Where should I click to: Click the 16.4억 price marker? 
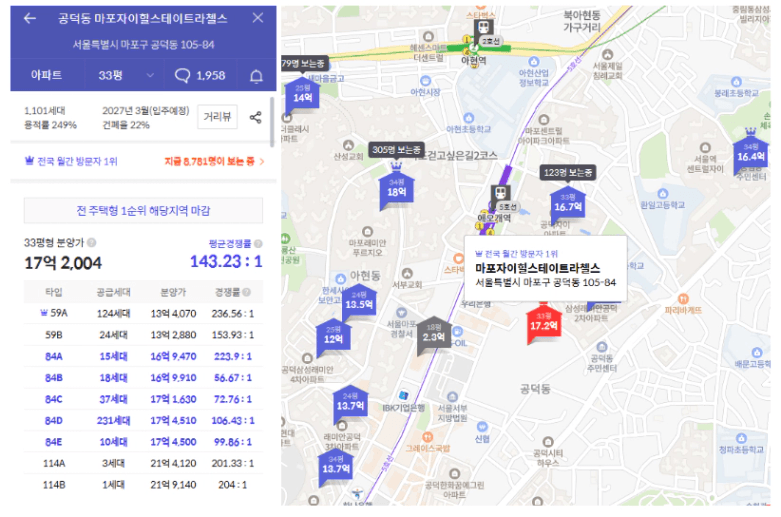click(x=750, y=152)
